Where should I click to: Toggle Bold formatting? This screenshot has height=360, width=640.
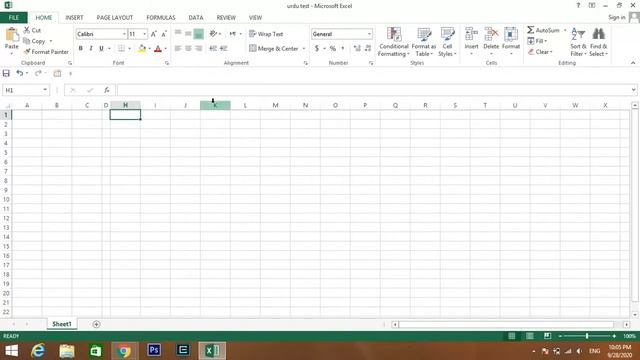(80, 49)
